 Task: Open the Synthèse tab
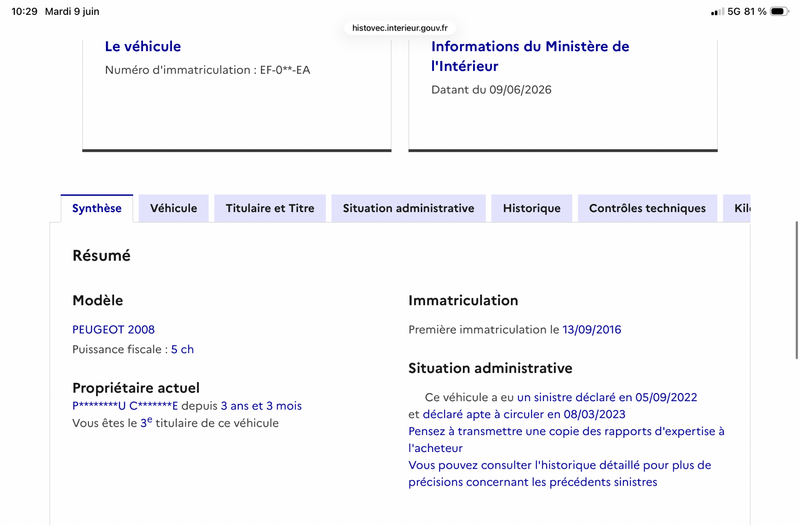(96, 208)
